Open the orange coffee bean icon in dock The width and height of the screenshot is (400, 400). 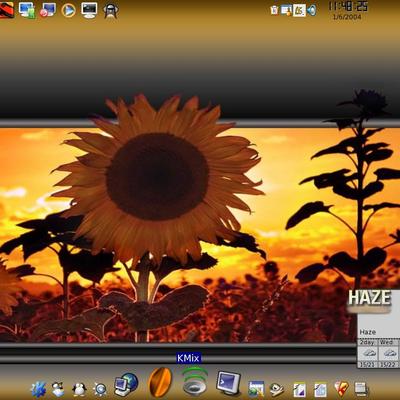click(160, 382)
